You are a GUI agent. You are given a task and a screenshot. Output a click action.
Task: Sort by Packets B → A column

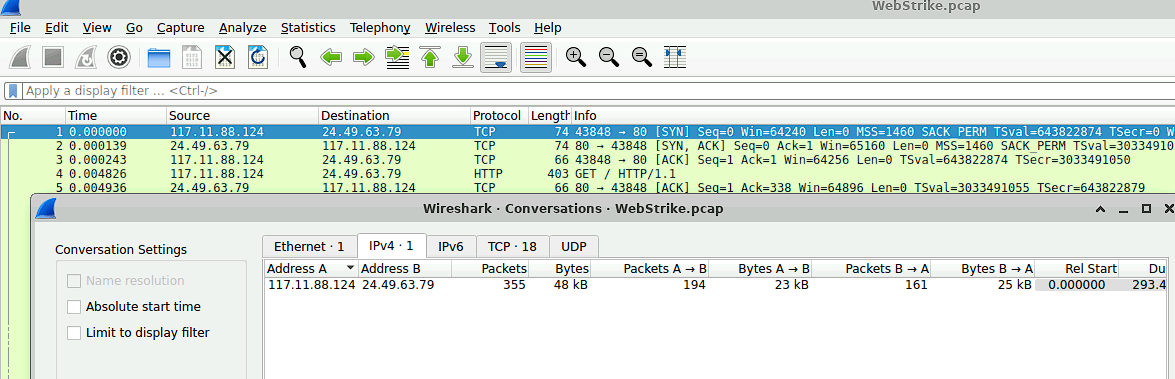coord(871,268)
